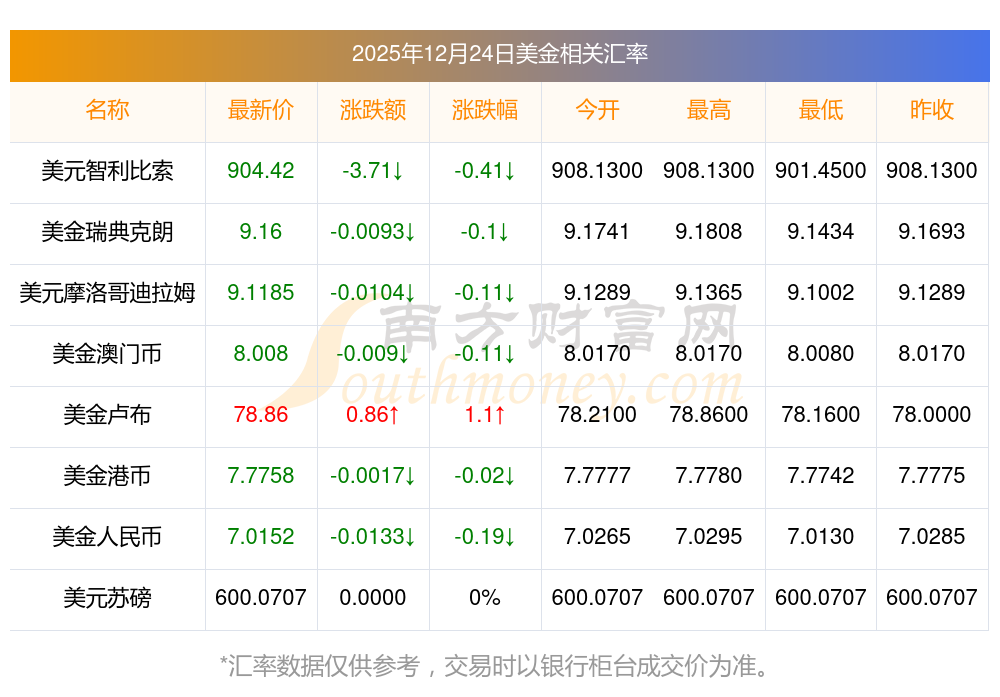
Task: Select the 美金人民币 row name
Action: (x=107, y=537)
